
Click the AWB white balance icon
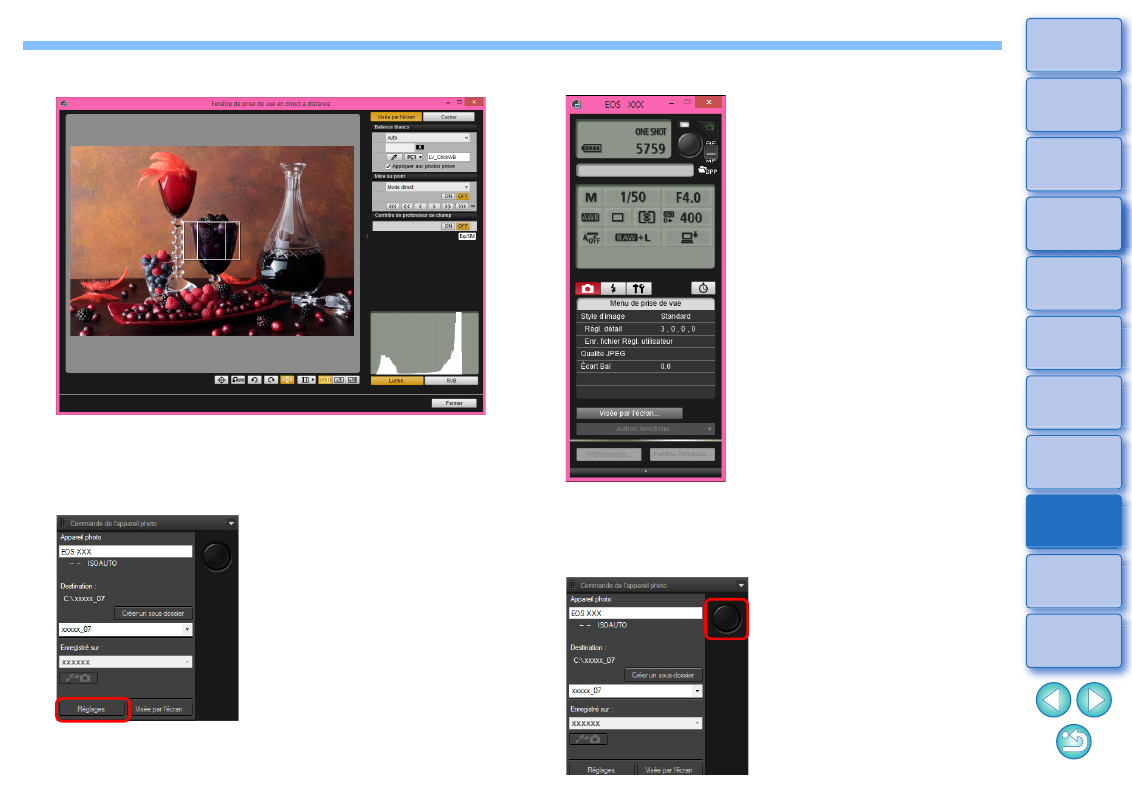pos(591,217)
